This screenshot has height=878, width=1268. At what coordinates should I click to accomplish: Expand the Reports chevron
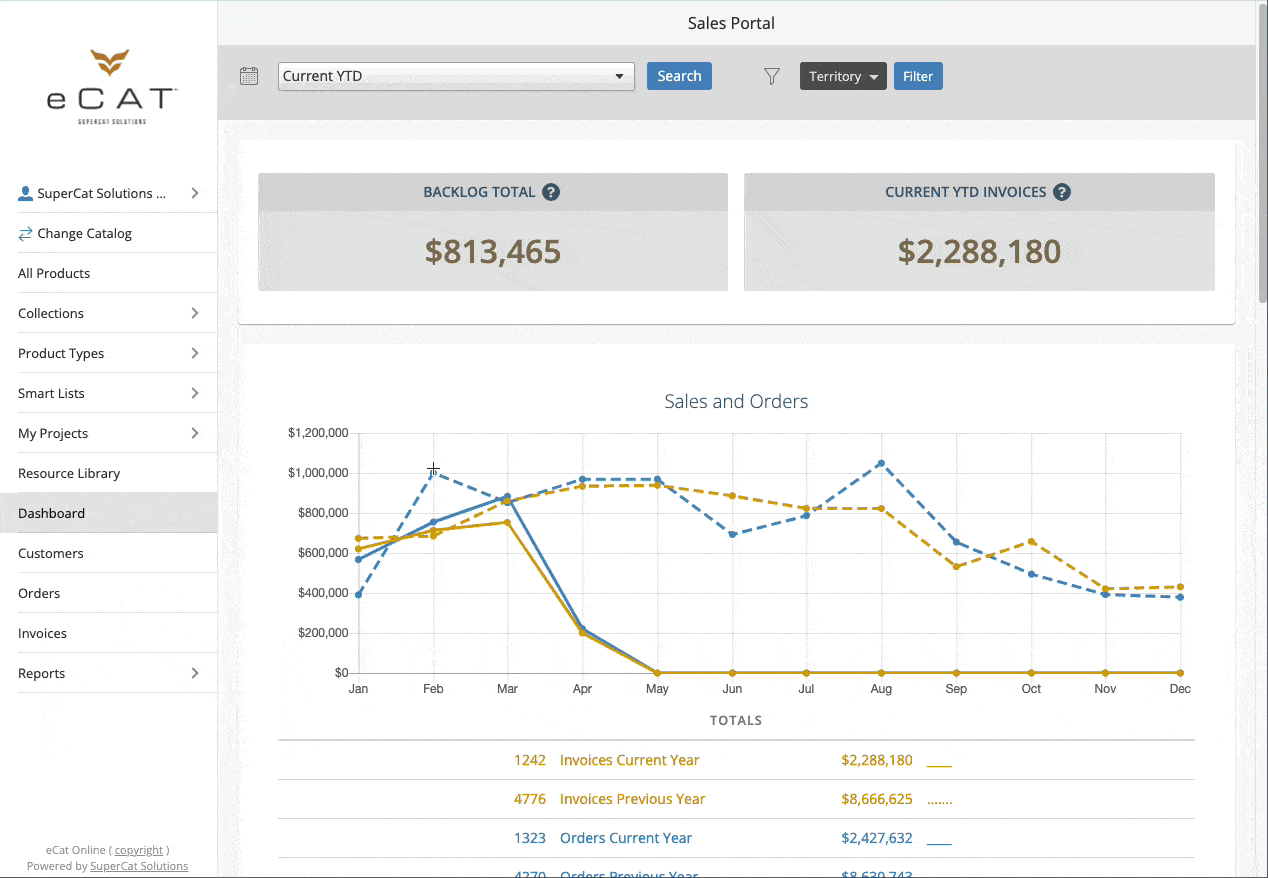coord(195,673)
